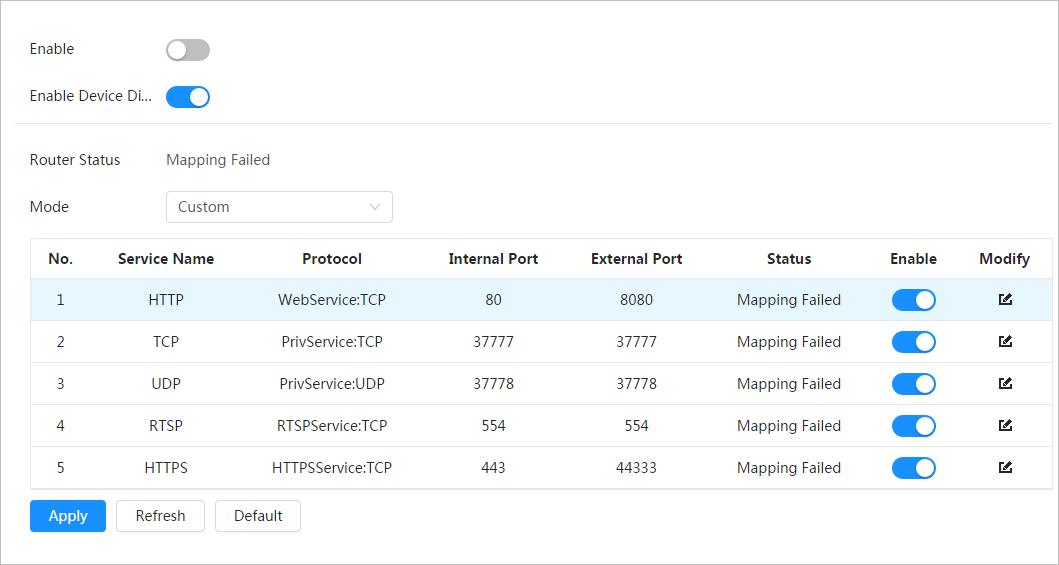
Task: Switch off the TCP mapping toggle
Action: click(913, 342)
